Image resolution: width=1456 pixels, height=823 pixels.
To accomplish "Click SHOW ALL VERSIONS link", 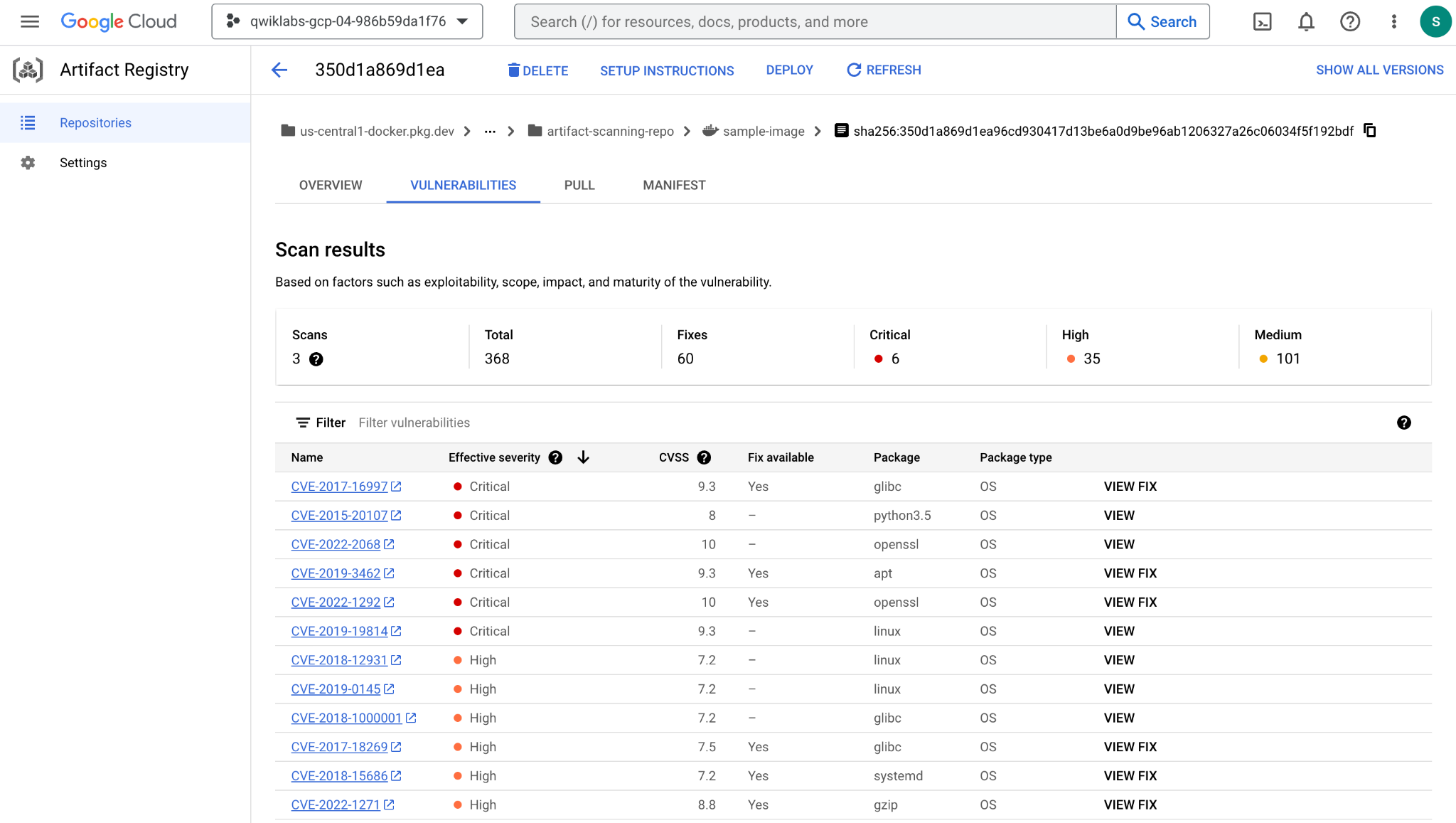I will pos(1380,70).
